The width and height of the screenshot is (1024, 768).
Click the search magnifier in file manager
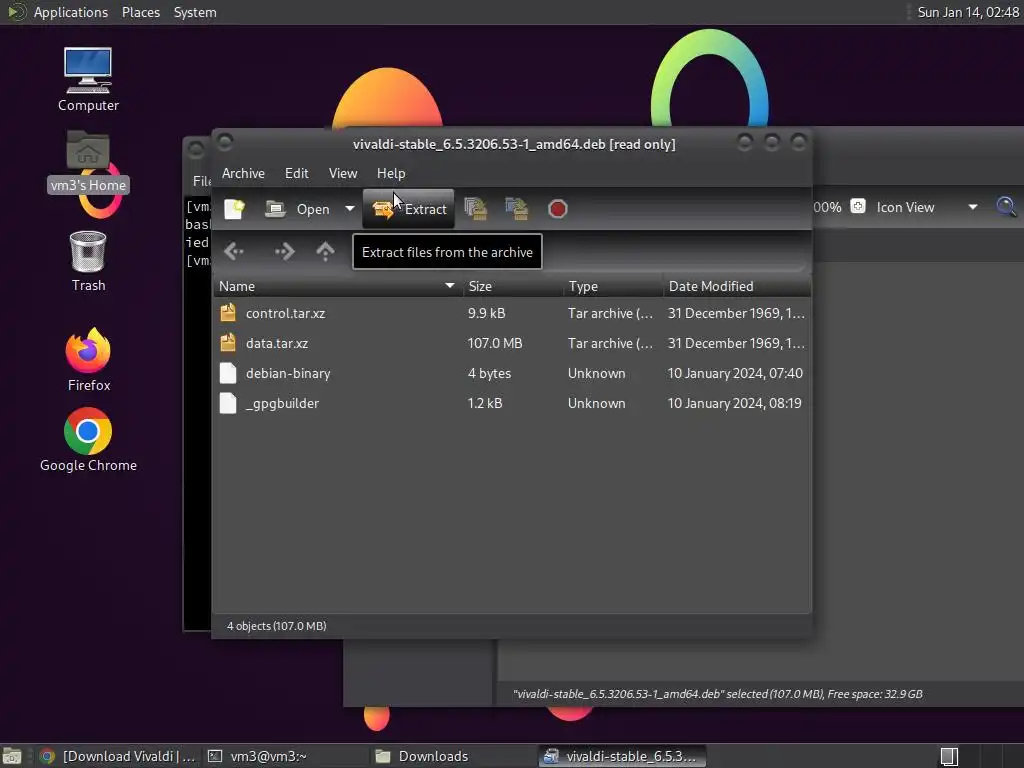pos(1006,207)
